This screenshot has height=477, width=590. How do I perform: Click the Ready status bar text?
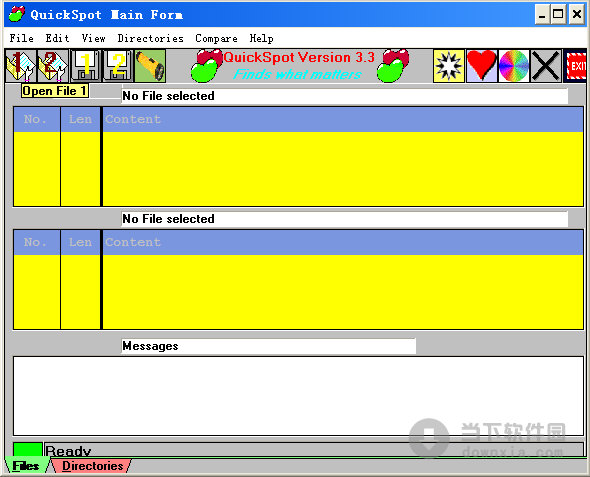point(68,451)
